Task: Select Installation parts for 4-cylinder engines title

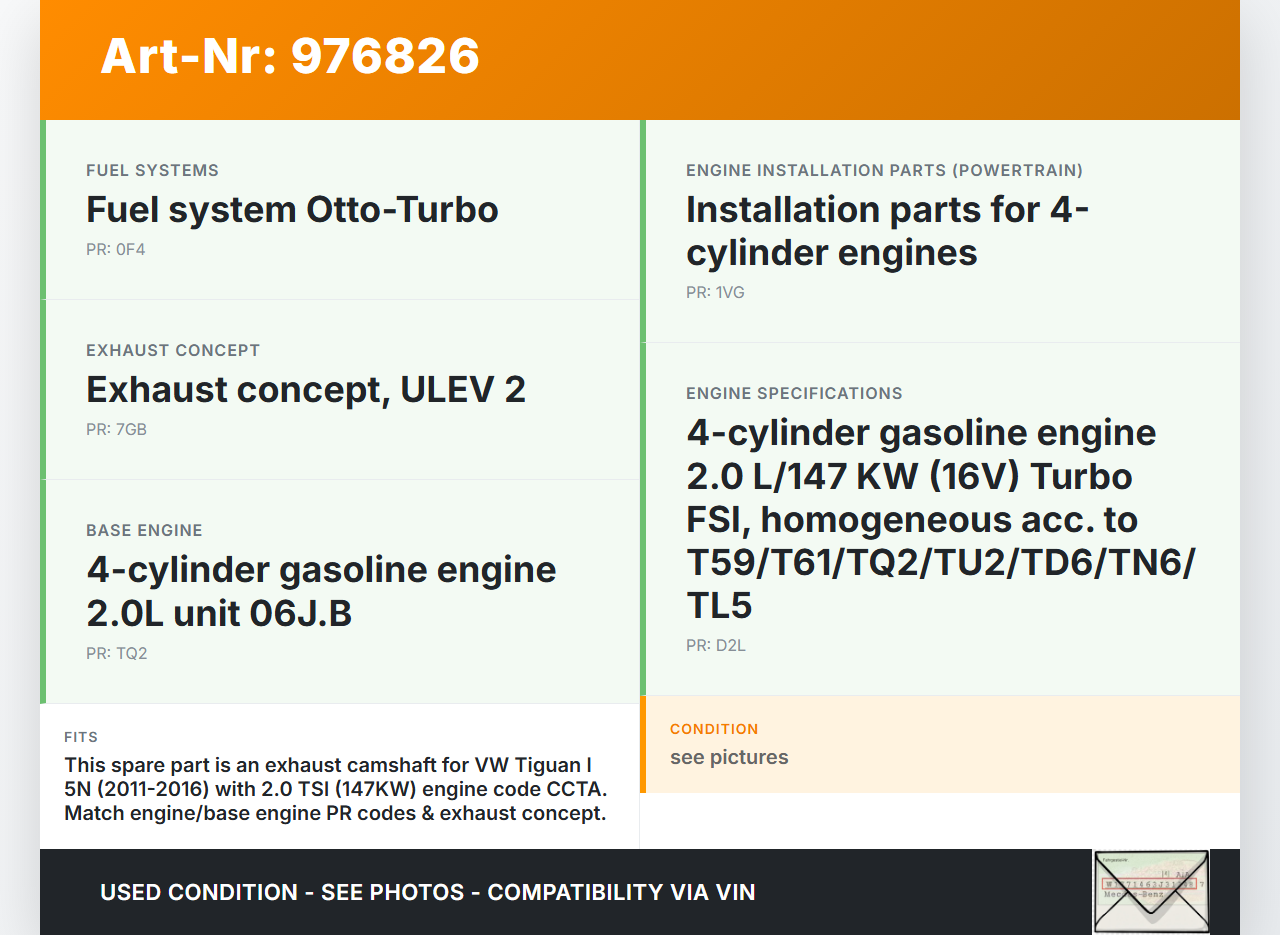Action: [x=887, y=231]
